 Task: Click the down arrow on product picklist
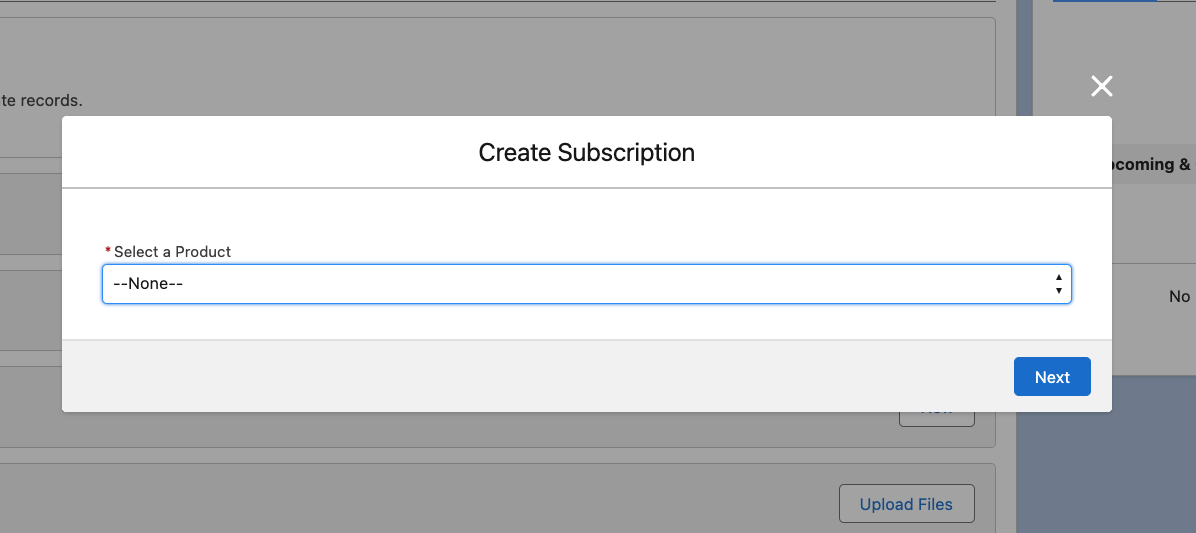tap(1058, 291)
